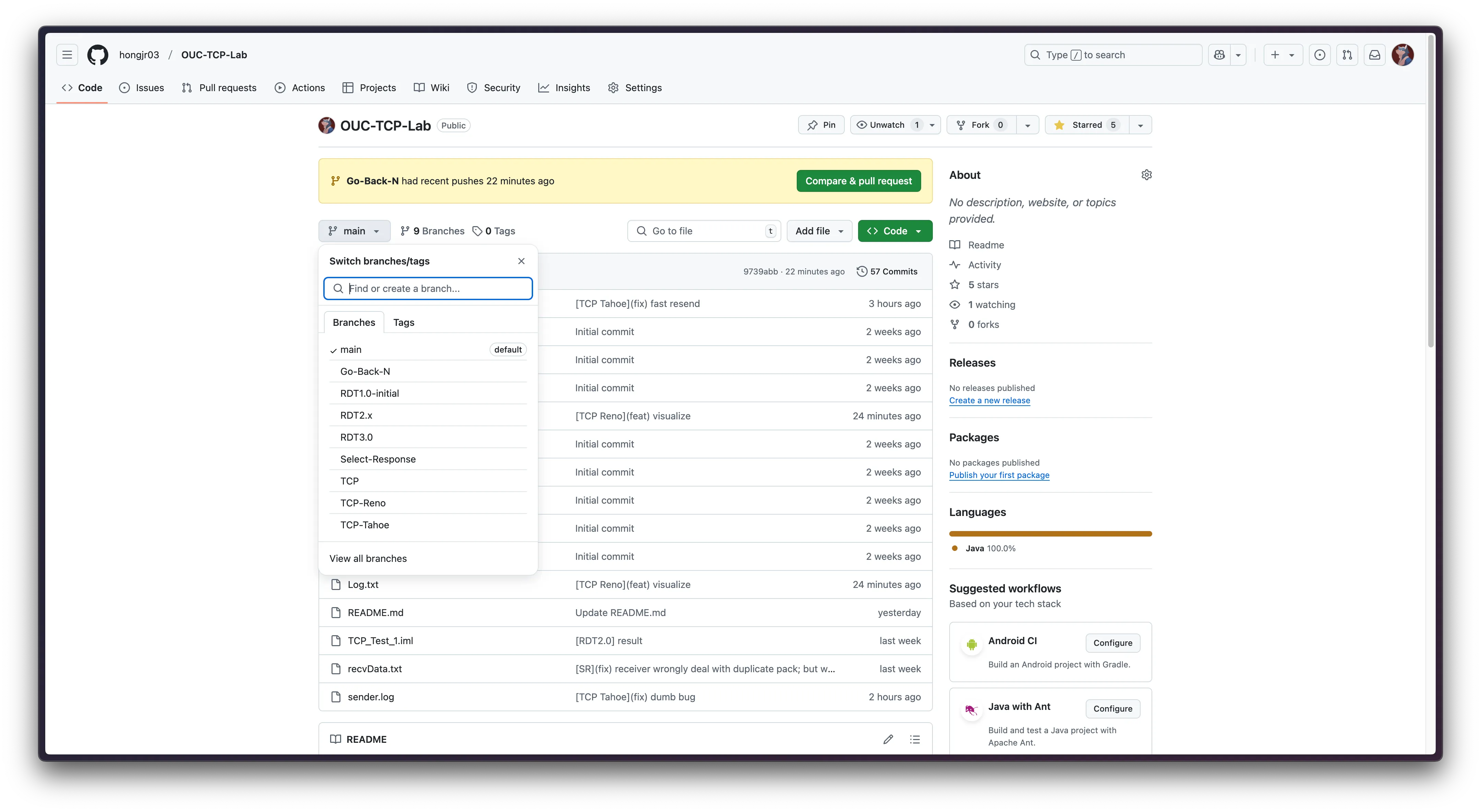The image size is (1481, 812).
Task: Open the green Code dropdown
Action: point(894,231)
